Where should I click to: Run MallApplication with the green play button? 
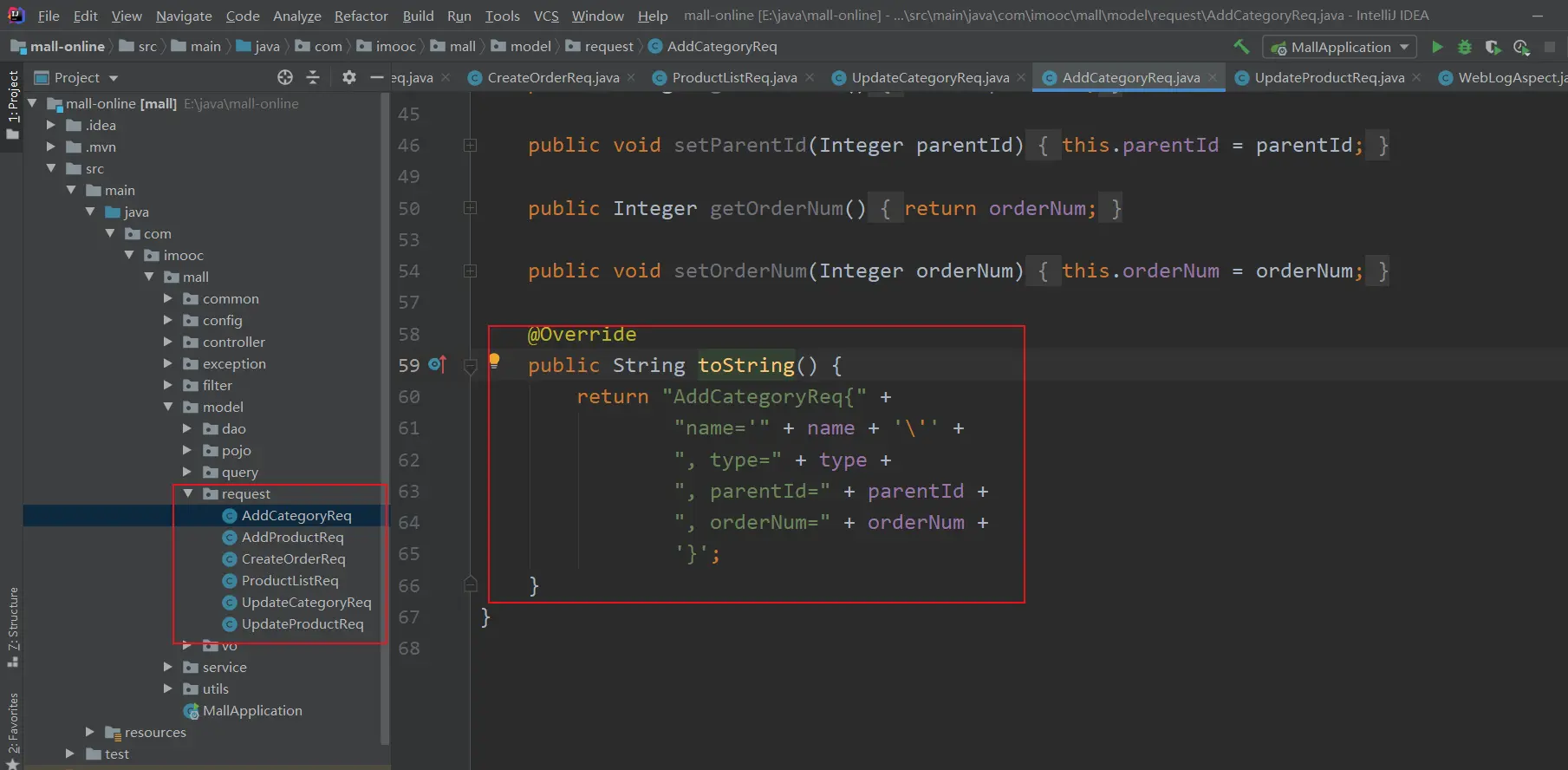pyautogui.click(x=1437, y=47)
